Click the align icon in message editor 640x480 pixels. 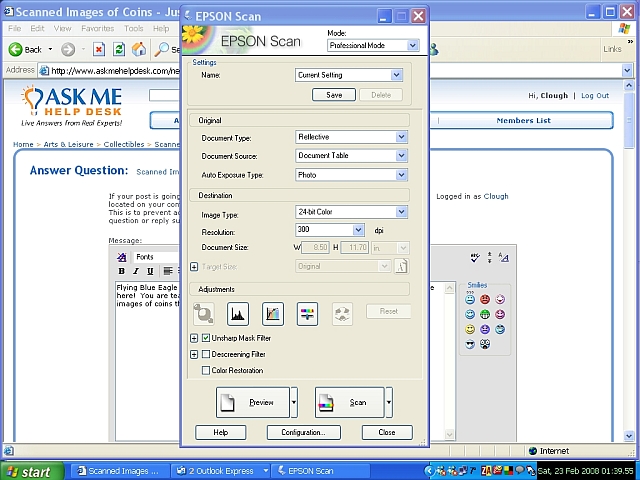[x=168, y=271]
